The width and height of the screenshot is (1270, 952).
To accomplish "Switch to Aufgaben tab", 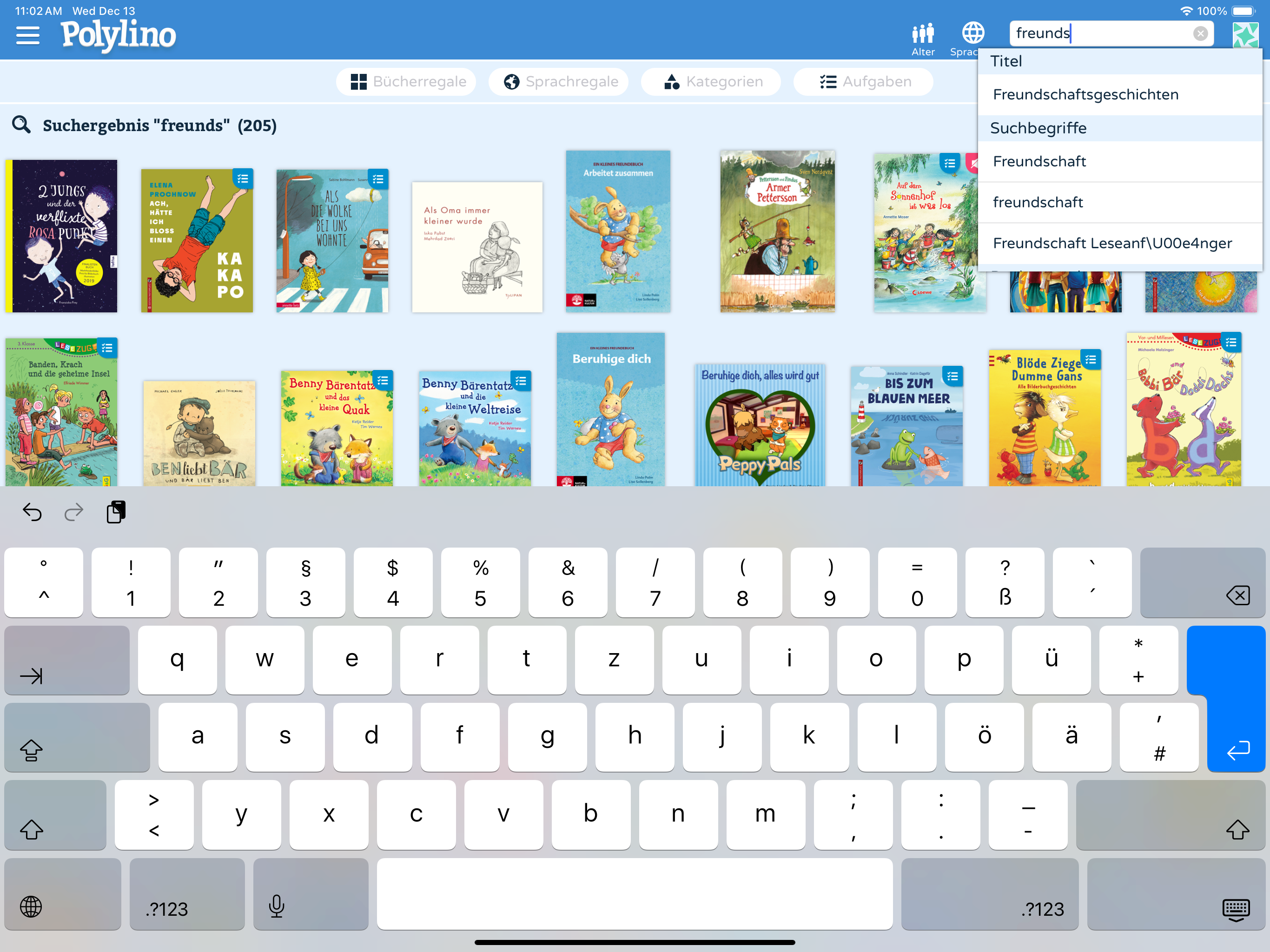I will coord(864,81).
